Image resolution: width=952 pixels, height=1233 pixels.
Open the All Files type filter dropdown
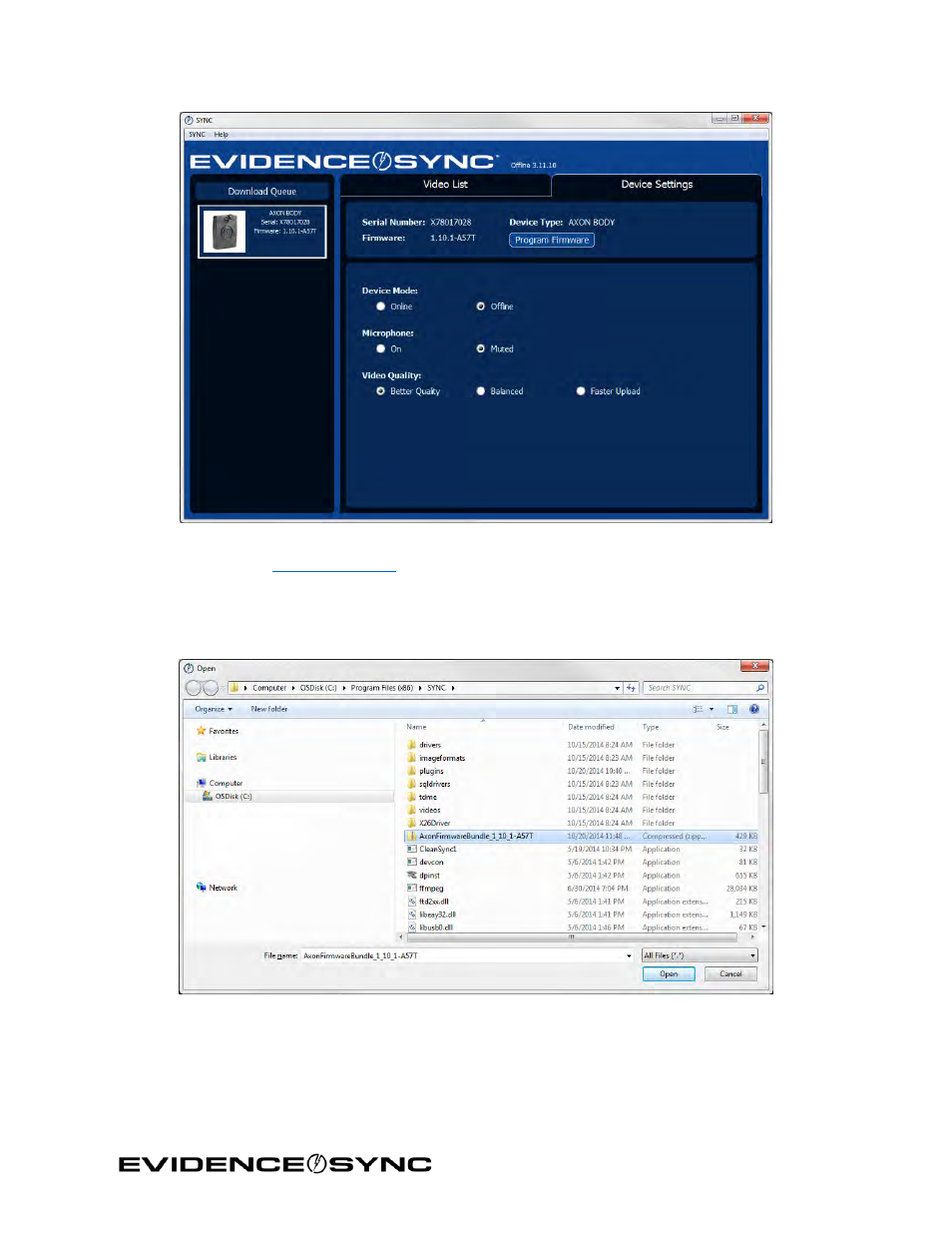699,956
